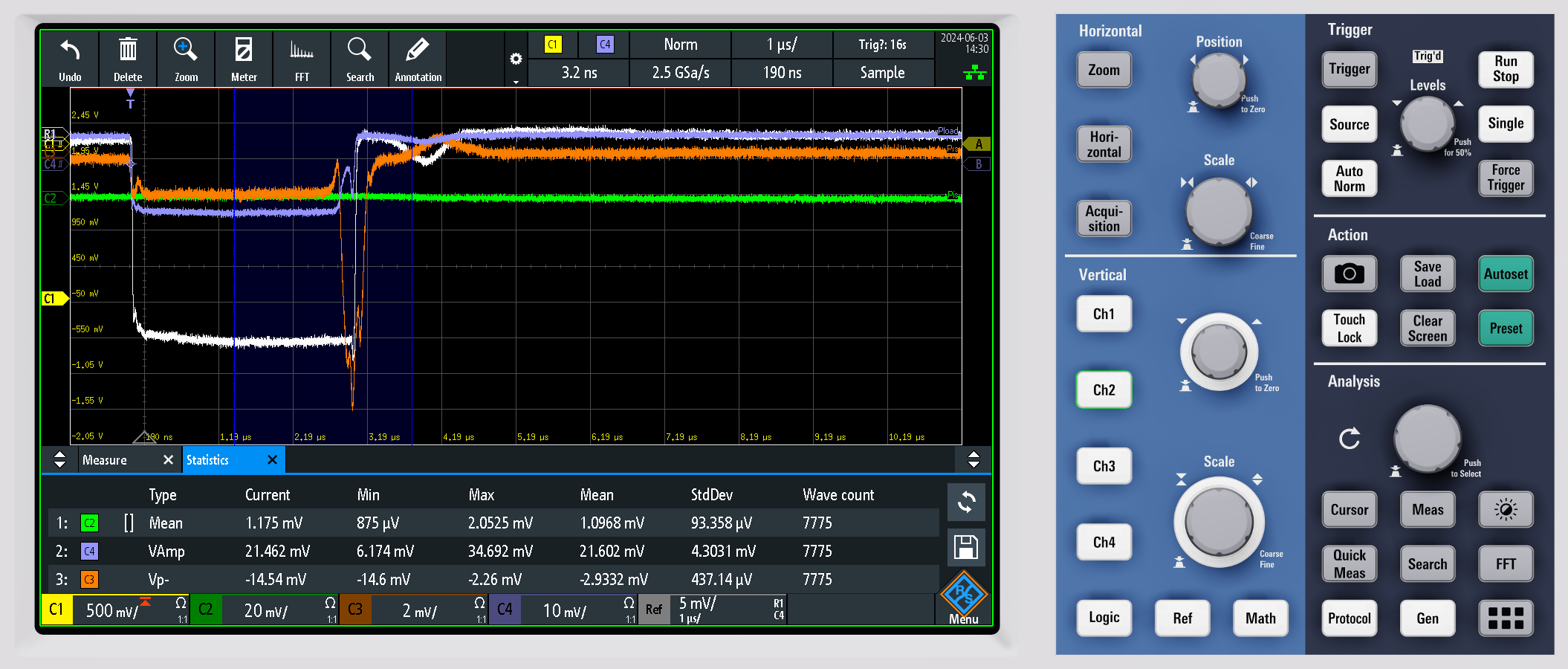Screen dimensions: 1568x669
Task: Reset statistics with the refresh icon
Action: pos(965,502)
